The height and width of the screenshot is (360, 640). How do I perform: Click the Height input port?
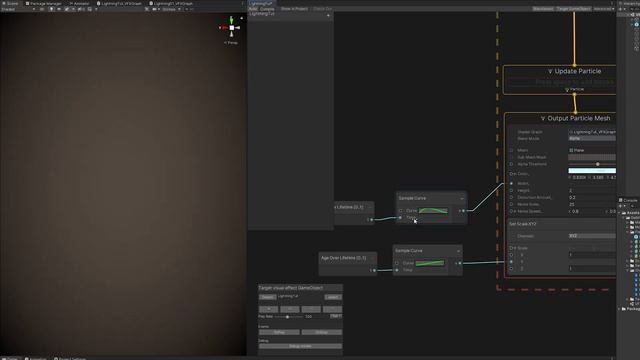pyautogui.click(x=511, y=191)
